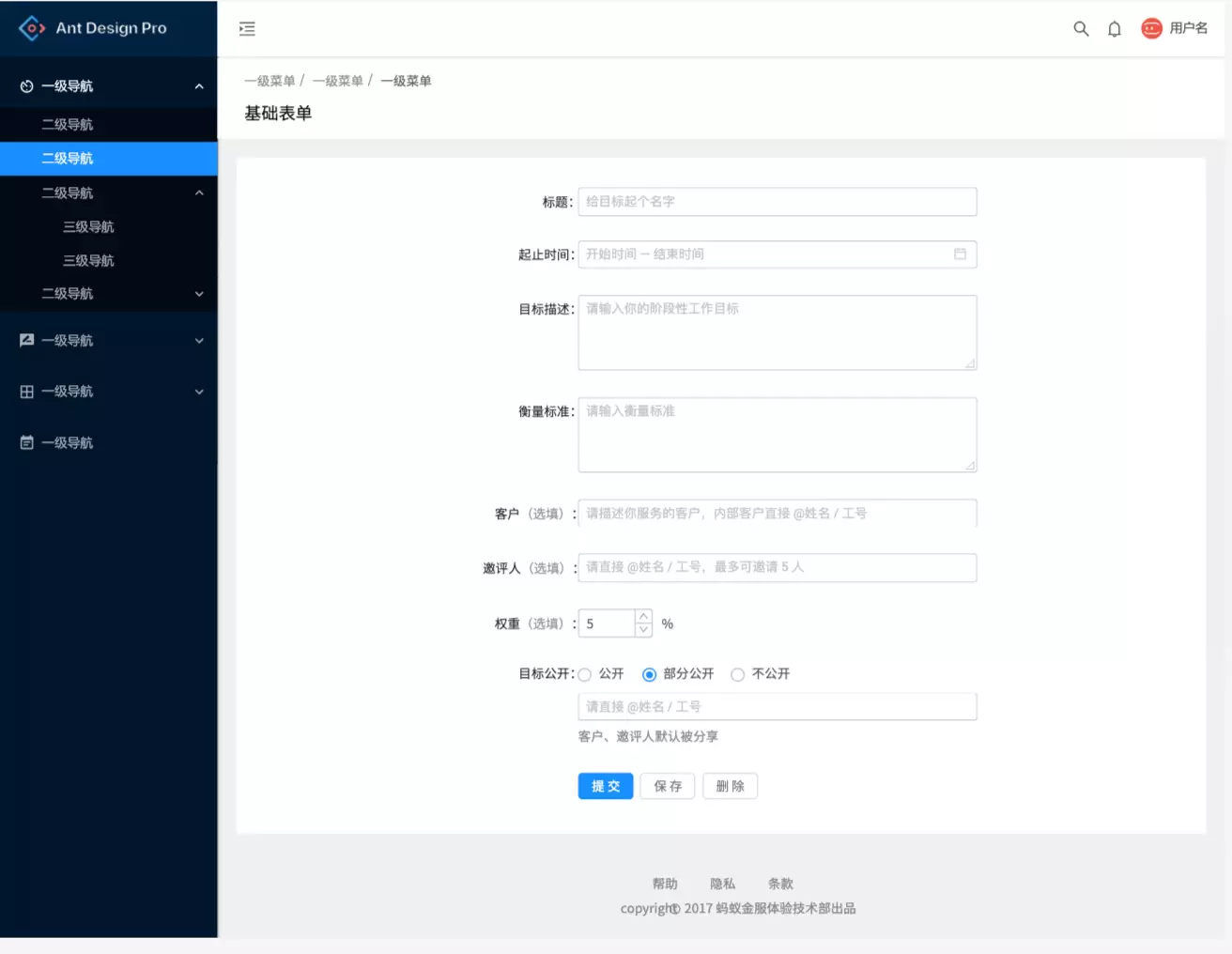Select the first 三级导航 menu item
The width and height of the screenshot is (1232, 954).
click(89, 226)
